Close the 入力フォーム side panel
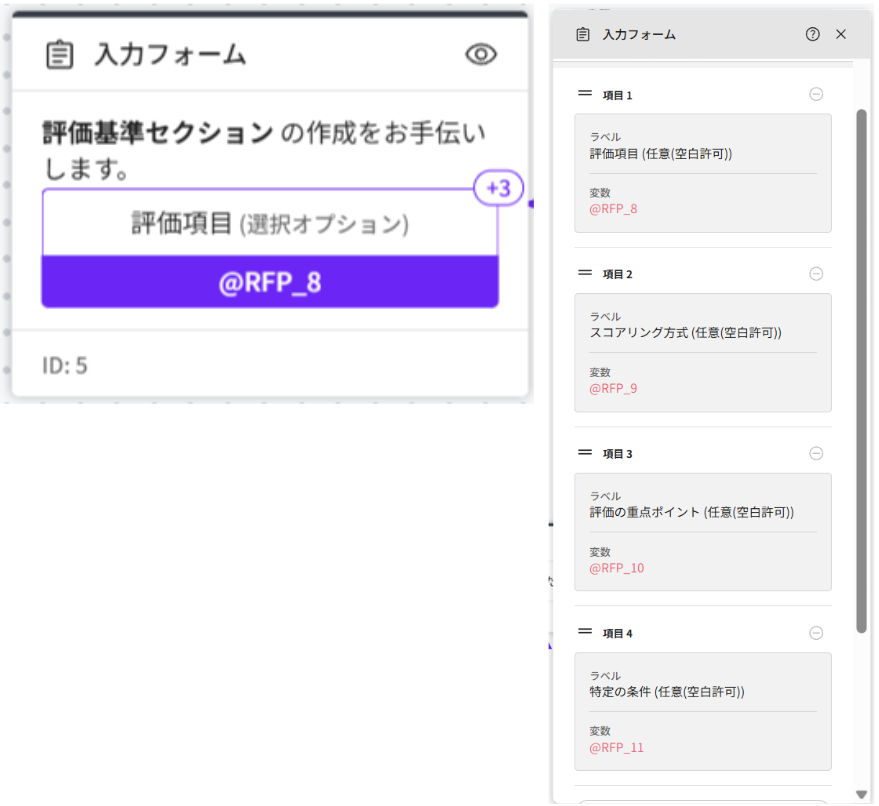This screenshot has width=879, height=806. pos(841,34)
